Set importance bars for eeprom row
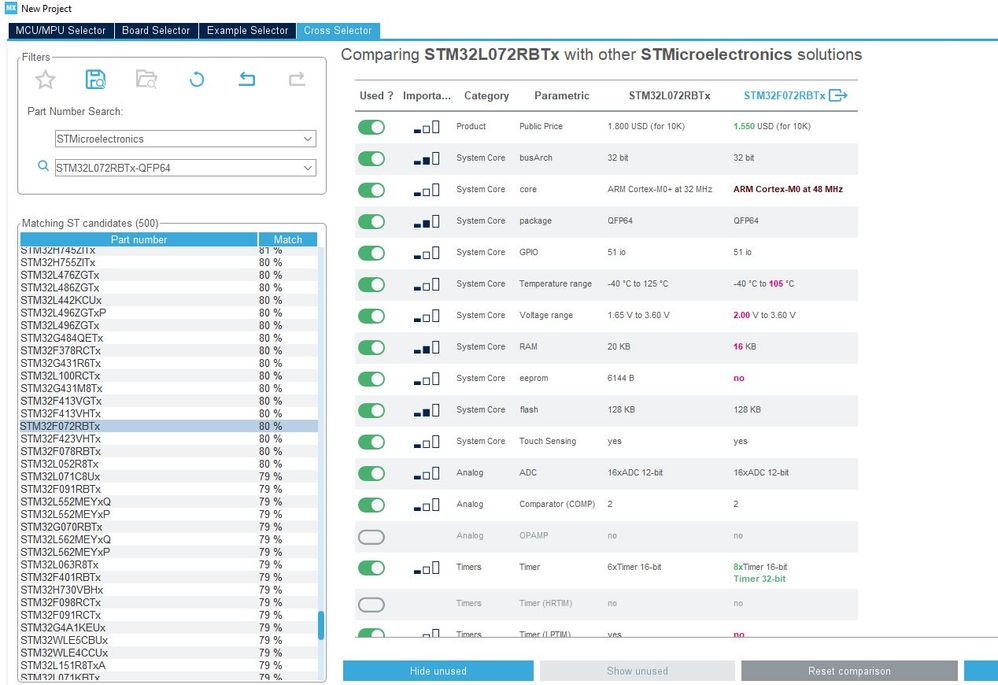 pyautogui.click(x=426, y=379)
